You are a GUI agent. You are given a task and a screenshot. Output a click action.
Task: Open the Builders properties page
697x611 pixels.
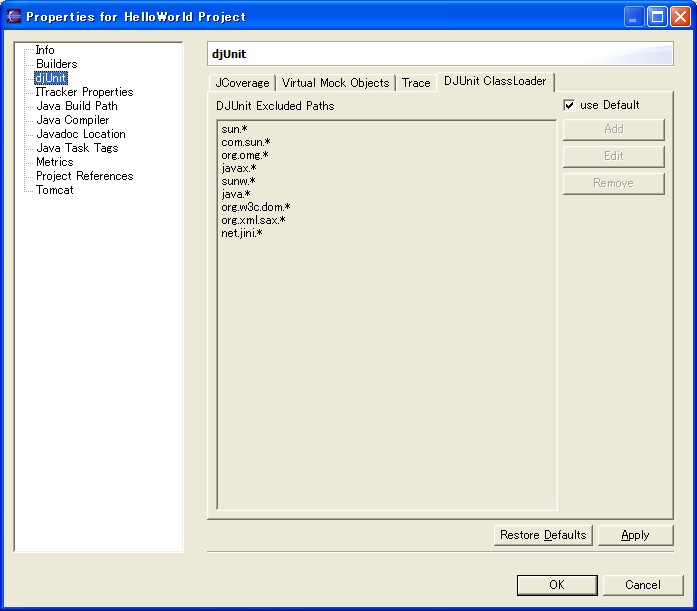pyautogui.click(x=56, y=64)
